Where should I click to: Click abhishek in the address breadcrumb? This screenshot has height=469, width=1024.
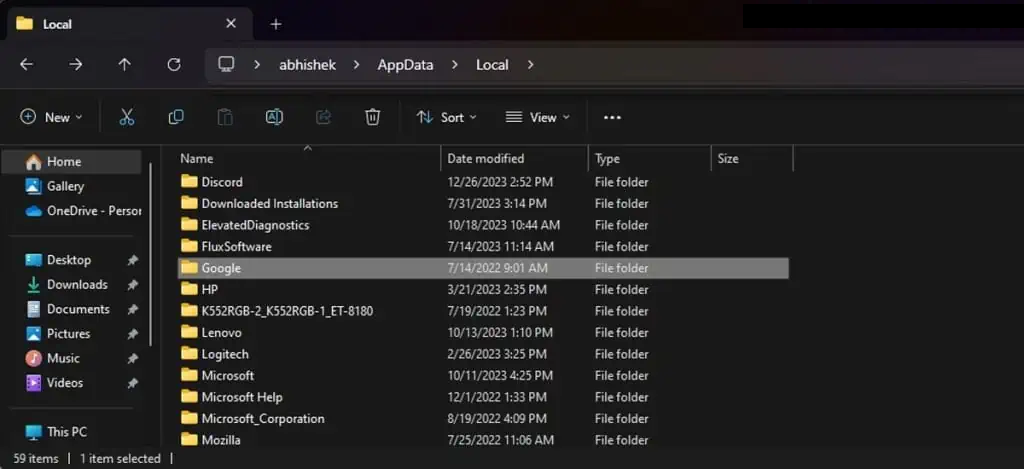pos(308,65)
